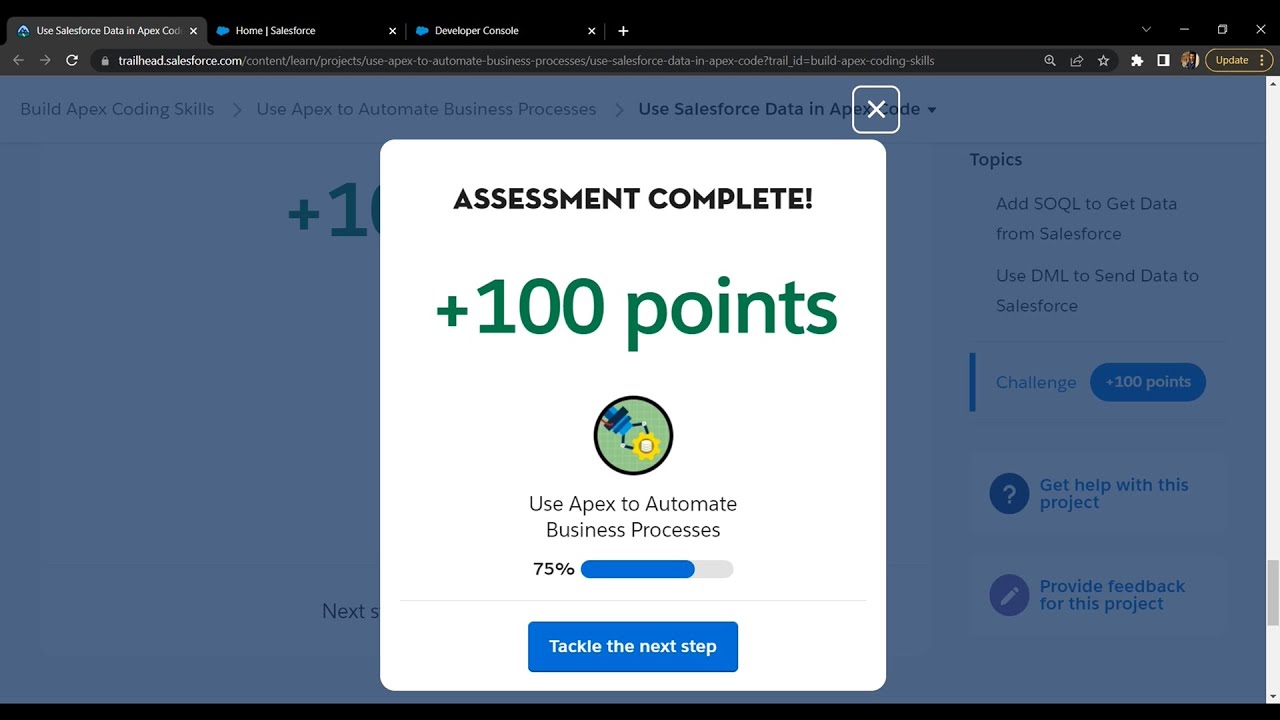Go back to previous page
Image resolution: width=1280 pixels, height=720 pixels.
(x=18, y=60)
